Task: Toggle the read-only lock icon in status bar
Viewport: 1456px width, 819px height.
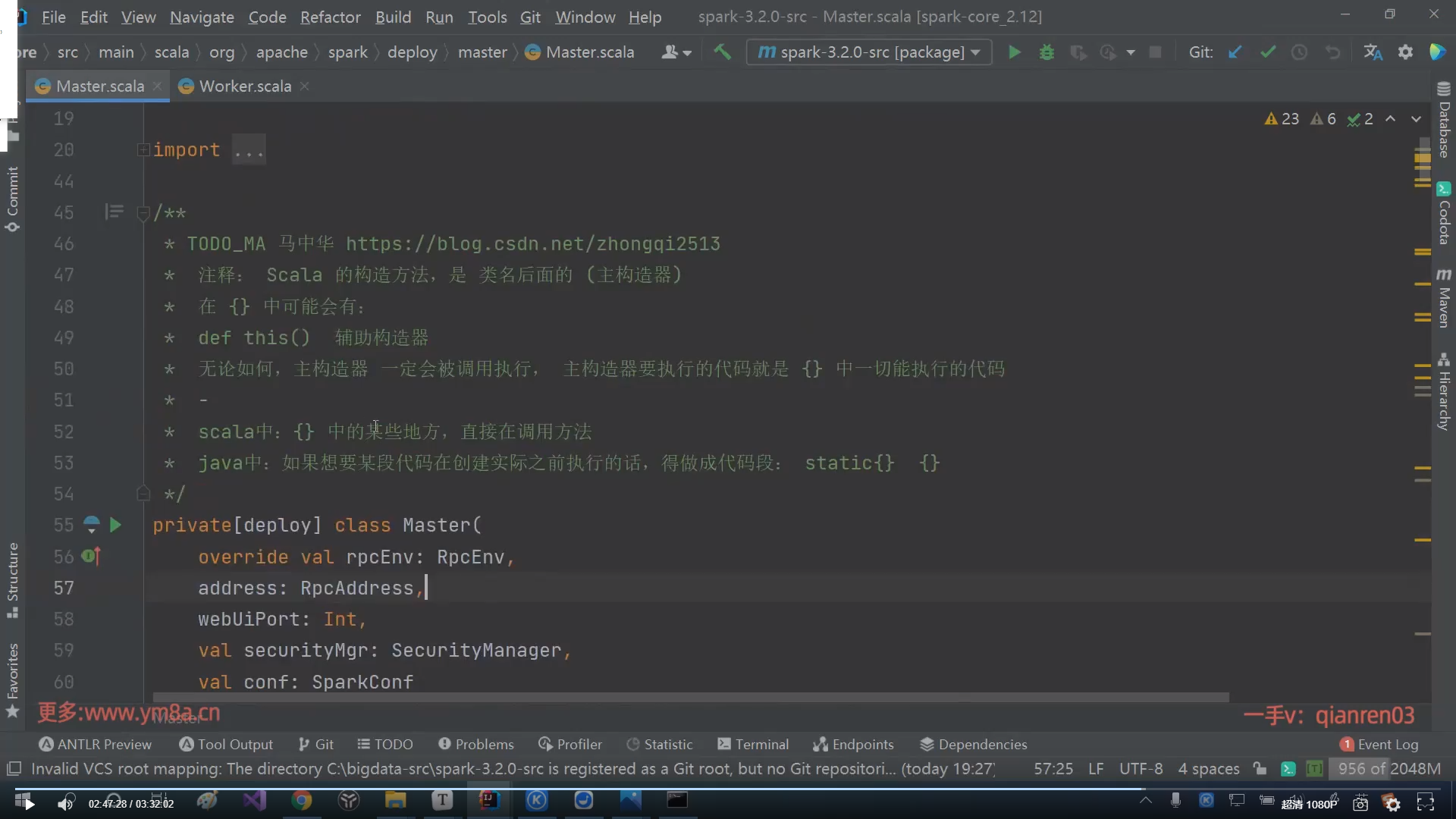Action: point(1260,768)
